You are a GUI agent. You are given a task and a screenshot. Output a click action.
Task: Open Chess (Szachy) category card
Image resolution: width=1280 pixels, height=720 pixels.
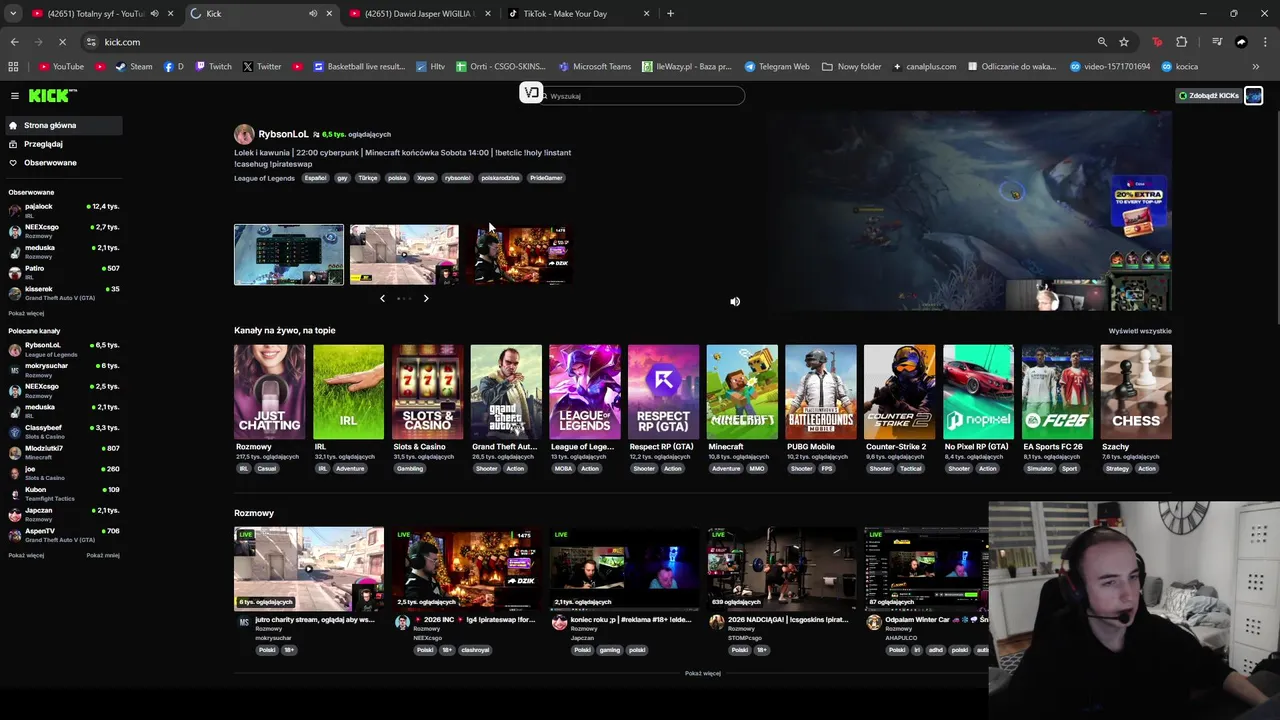coord(1136,392)
